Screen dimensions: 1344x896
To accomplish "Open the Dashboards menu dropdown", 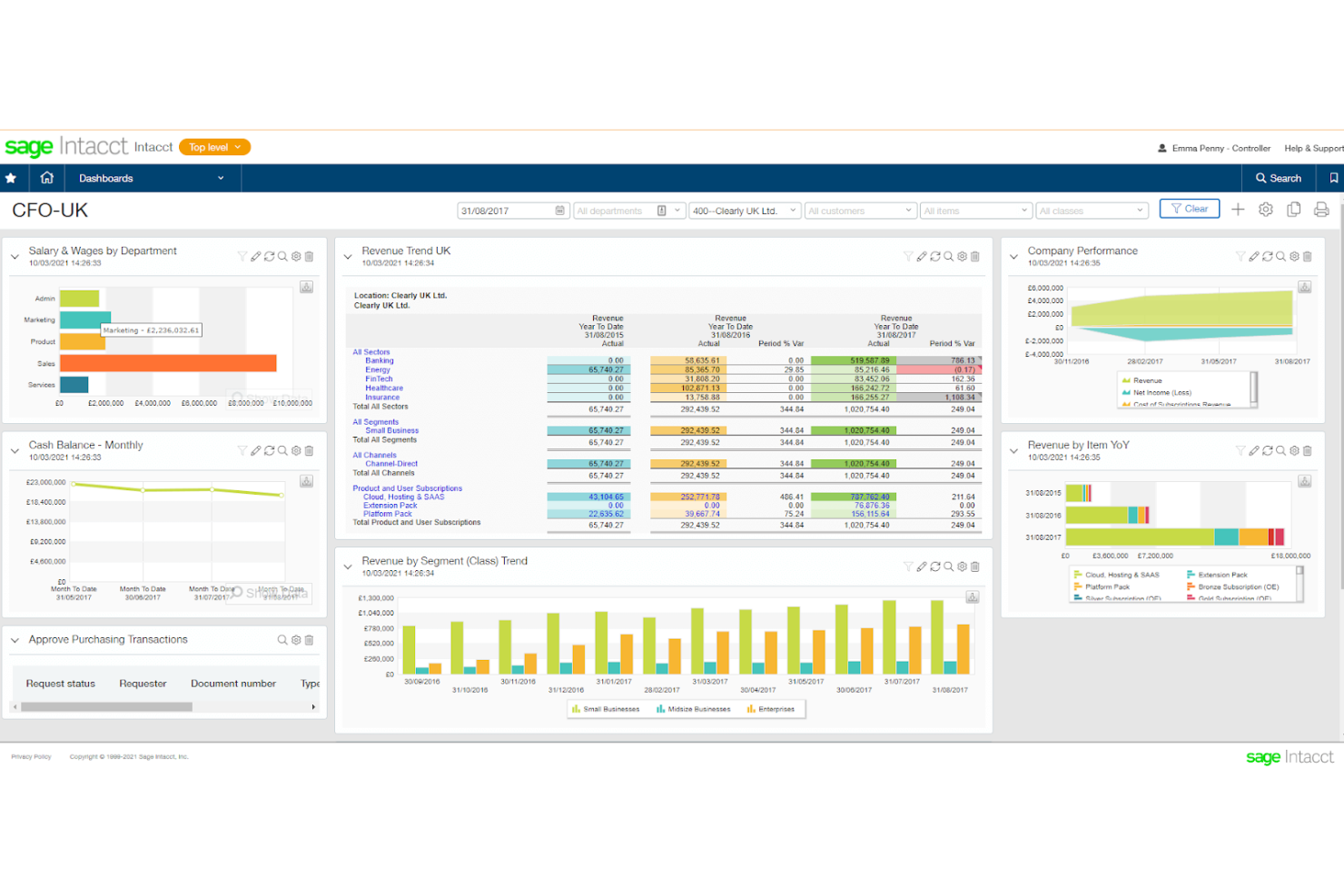I will [x=151, y=178].
